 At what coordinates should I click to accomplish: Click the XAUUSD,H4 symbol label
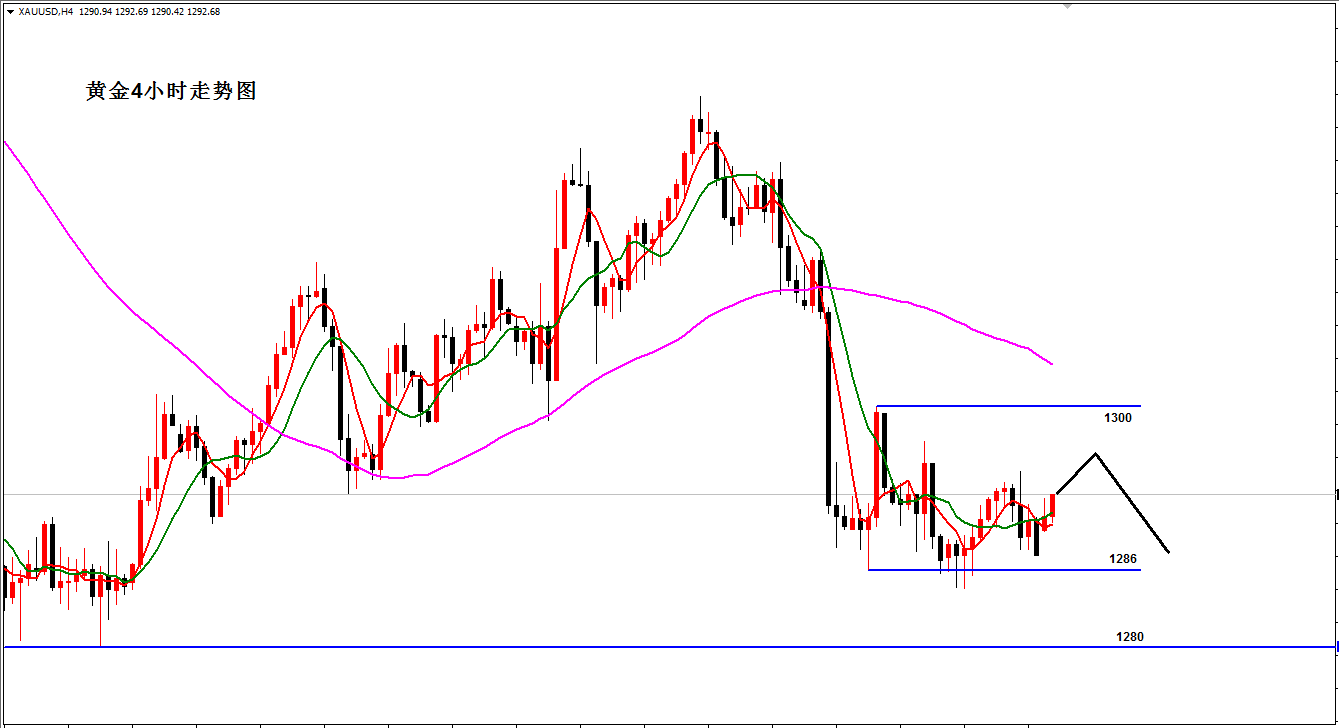[46, 12]
